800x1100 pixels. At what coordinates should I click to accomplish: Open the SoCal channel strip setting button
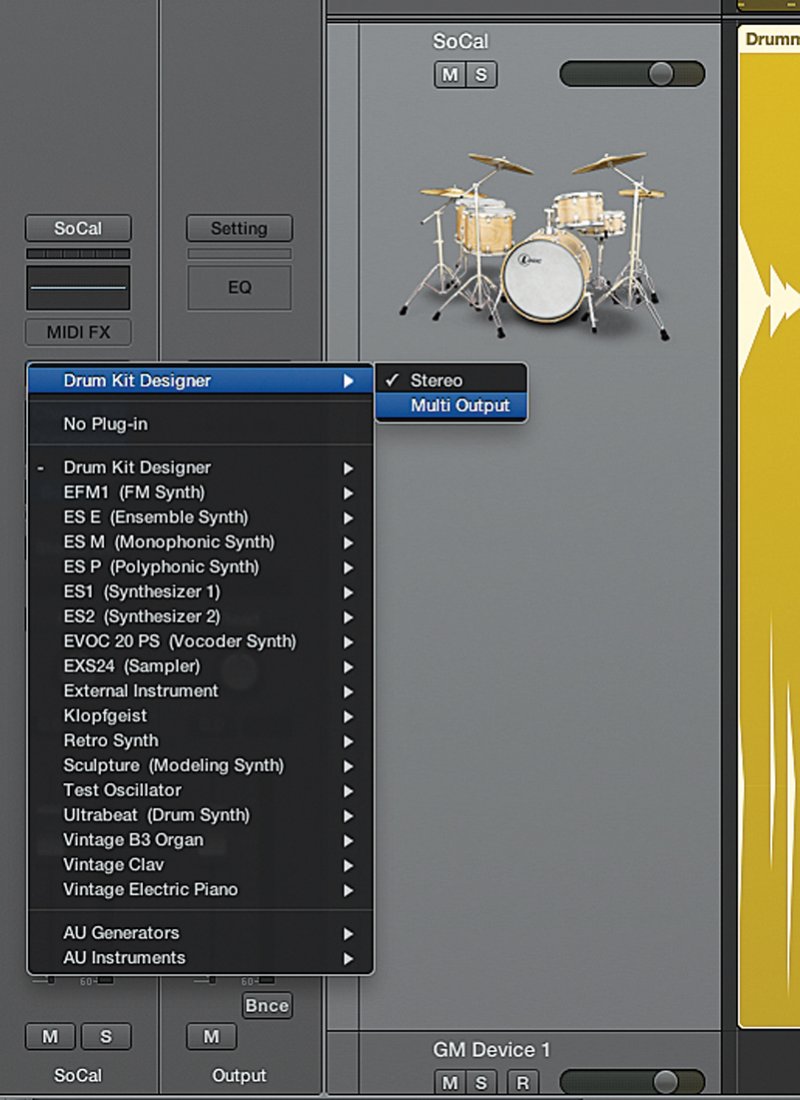tap(78, 228)
